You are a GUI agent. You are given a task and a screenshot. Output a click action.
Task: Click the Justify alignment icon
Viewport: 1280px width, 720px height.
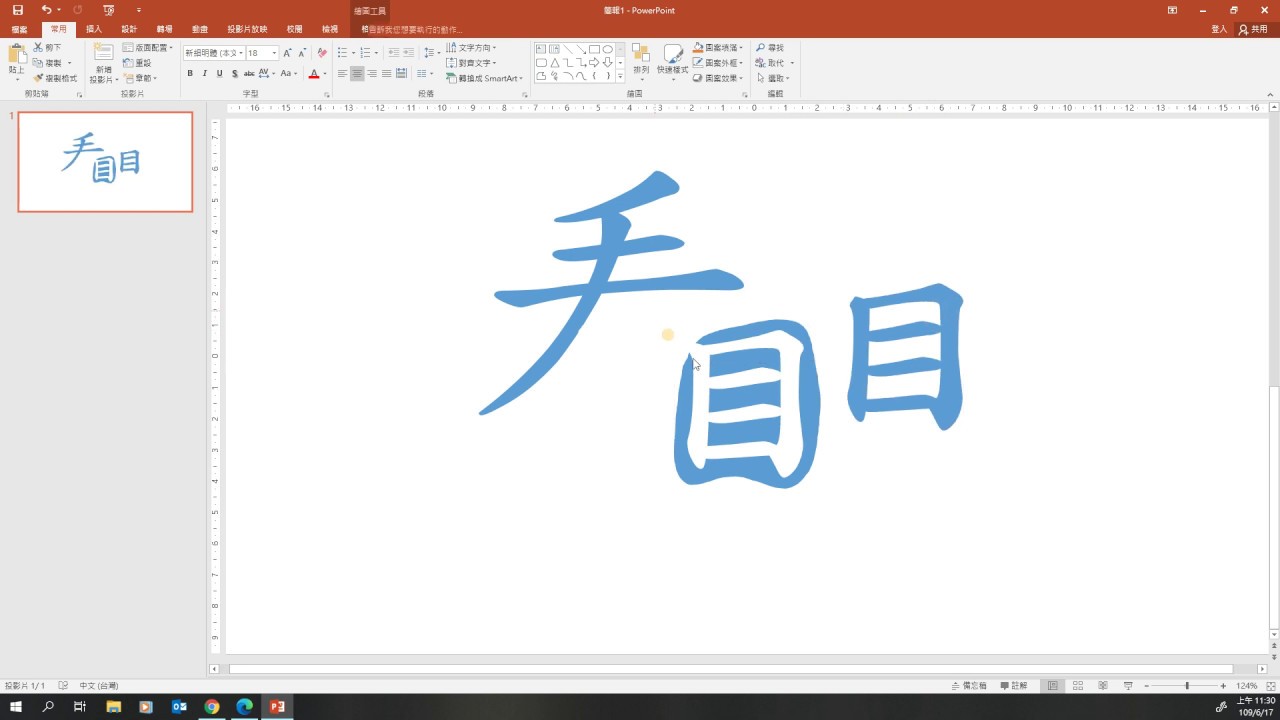pyautogui.click(x=387, y=74)
